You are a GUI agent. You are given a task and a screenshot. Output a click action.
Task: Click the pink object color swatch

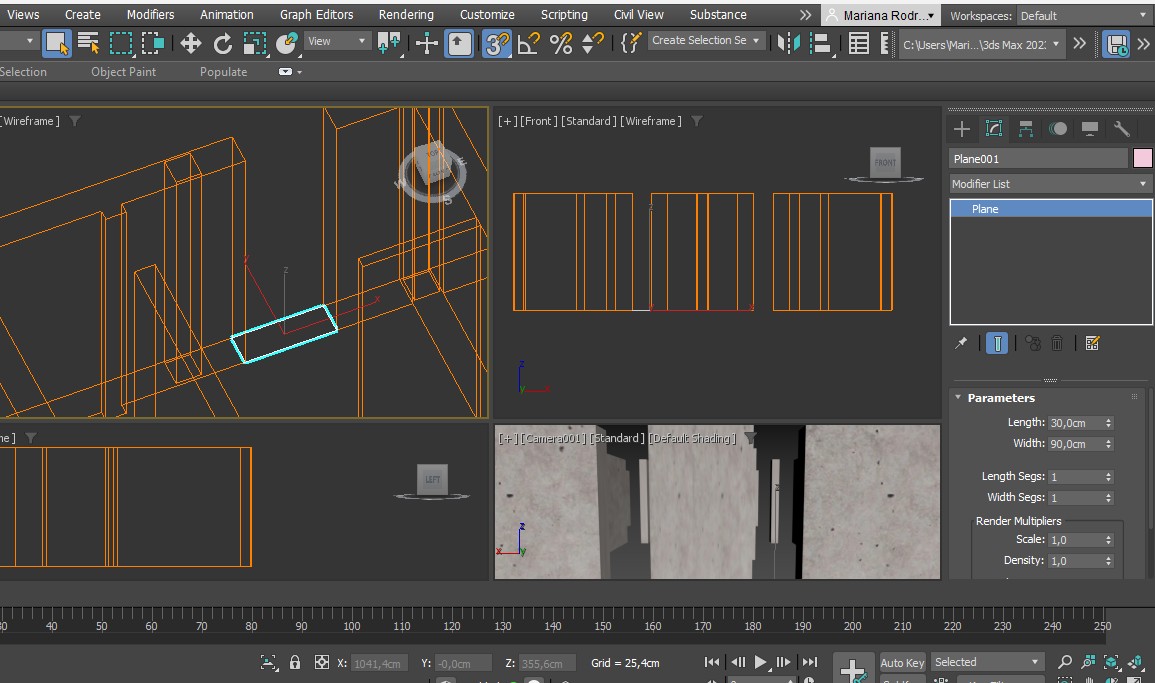[x=1142, y=158]
